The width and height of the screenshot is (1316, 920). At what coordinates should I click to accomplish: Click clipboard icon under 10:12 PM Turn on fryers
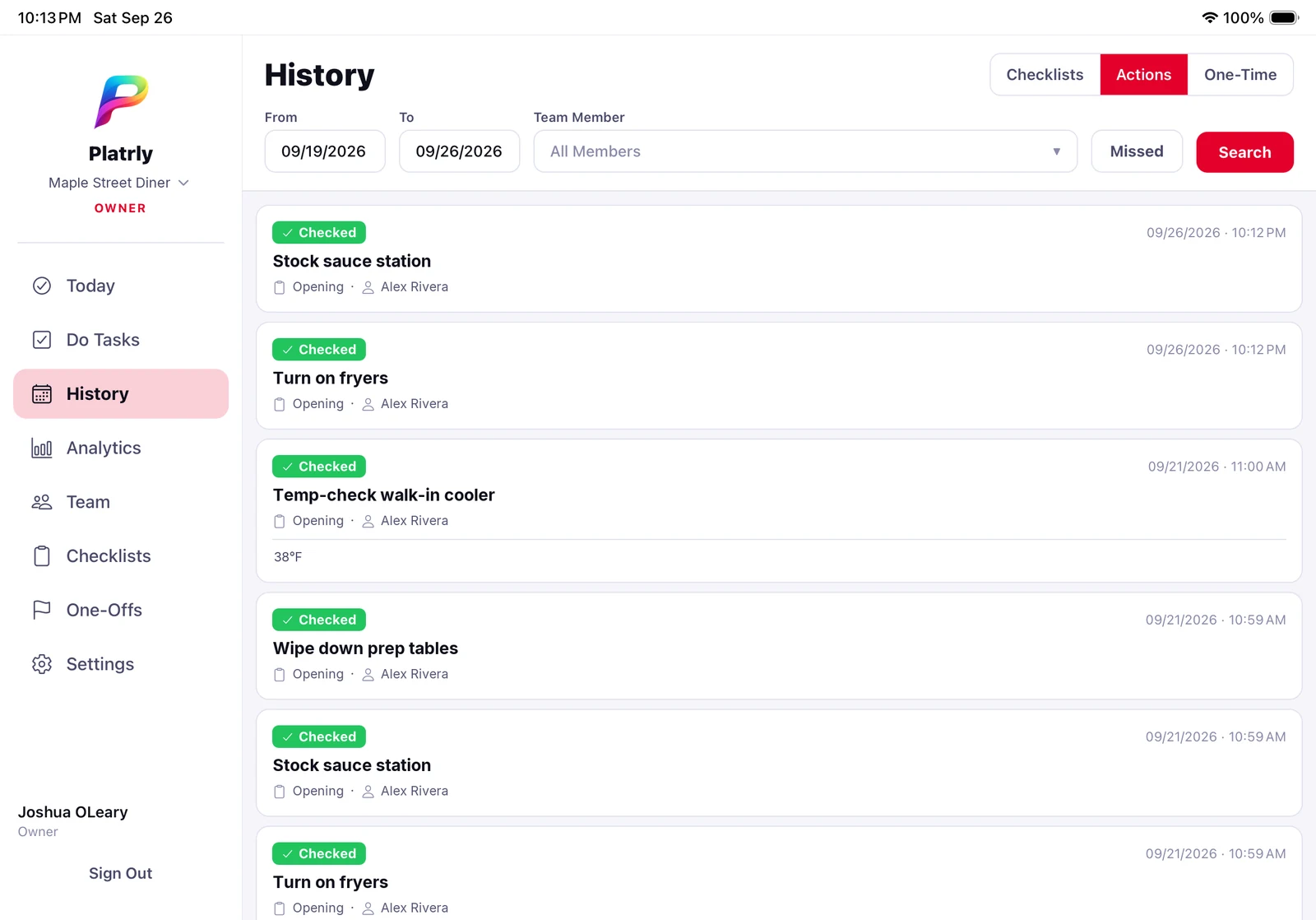[280, 404]
